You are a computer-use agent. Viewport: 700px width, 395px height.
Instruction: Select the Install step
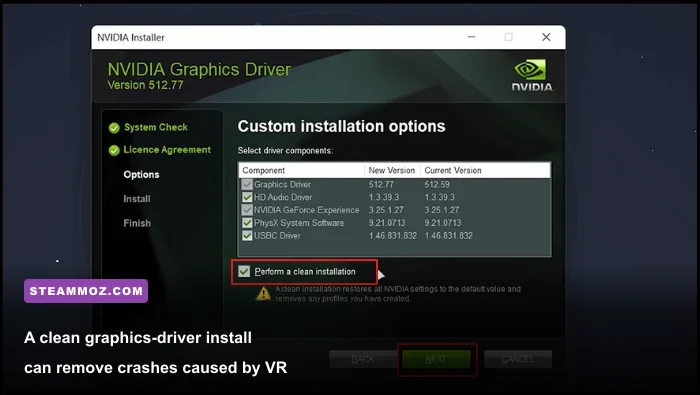(137, 199)
